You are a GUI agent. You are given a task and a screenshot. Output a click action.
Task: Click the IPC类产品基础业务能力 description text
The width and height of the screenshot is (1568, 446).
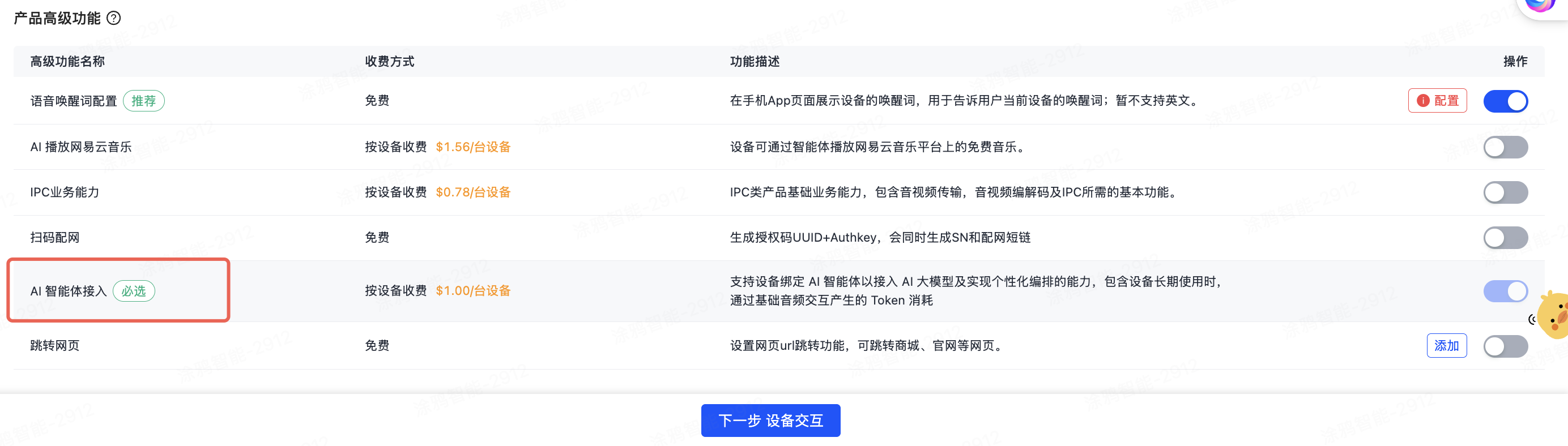pos(956,192)
